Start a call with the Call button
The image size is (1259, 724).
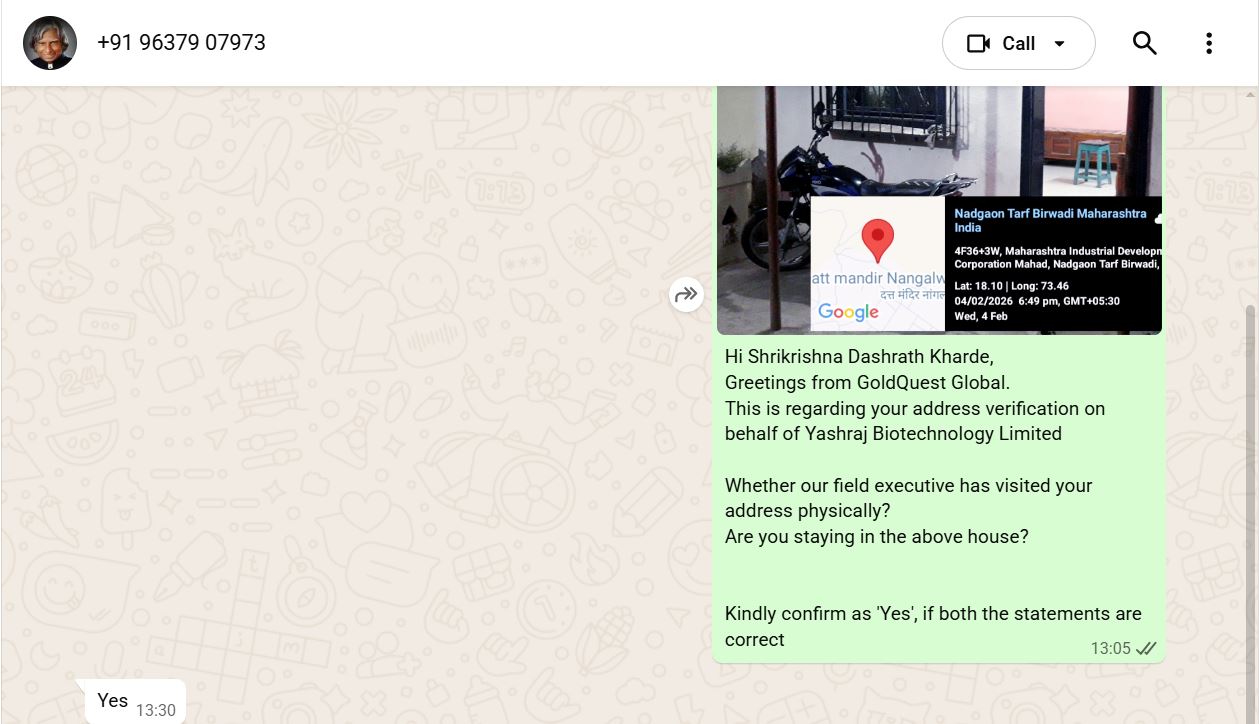tap(1018, 43)
